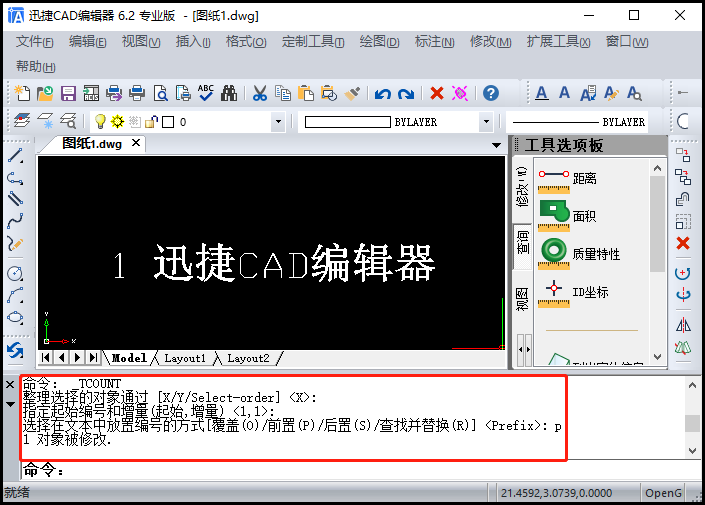This screenshot has height=505, width=705.
Task: Click the Print icon
Action: click(x=137, y=93)
